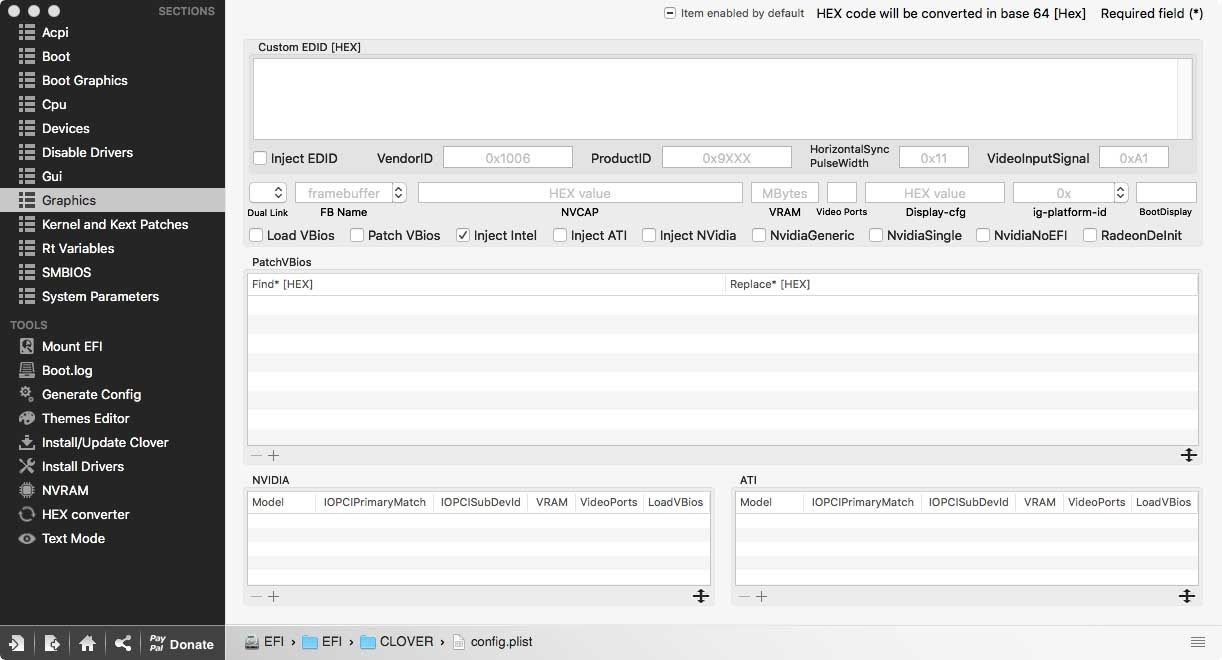Viewport: 1222px width, 660px height.
Task: Click the PatchVBios table expand/collapse icon
Action: [1188, 455]
